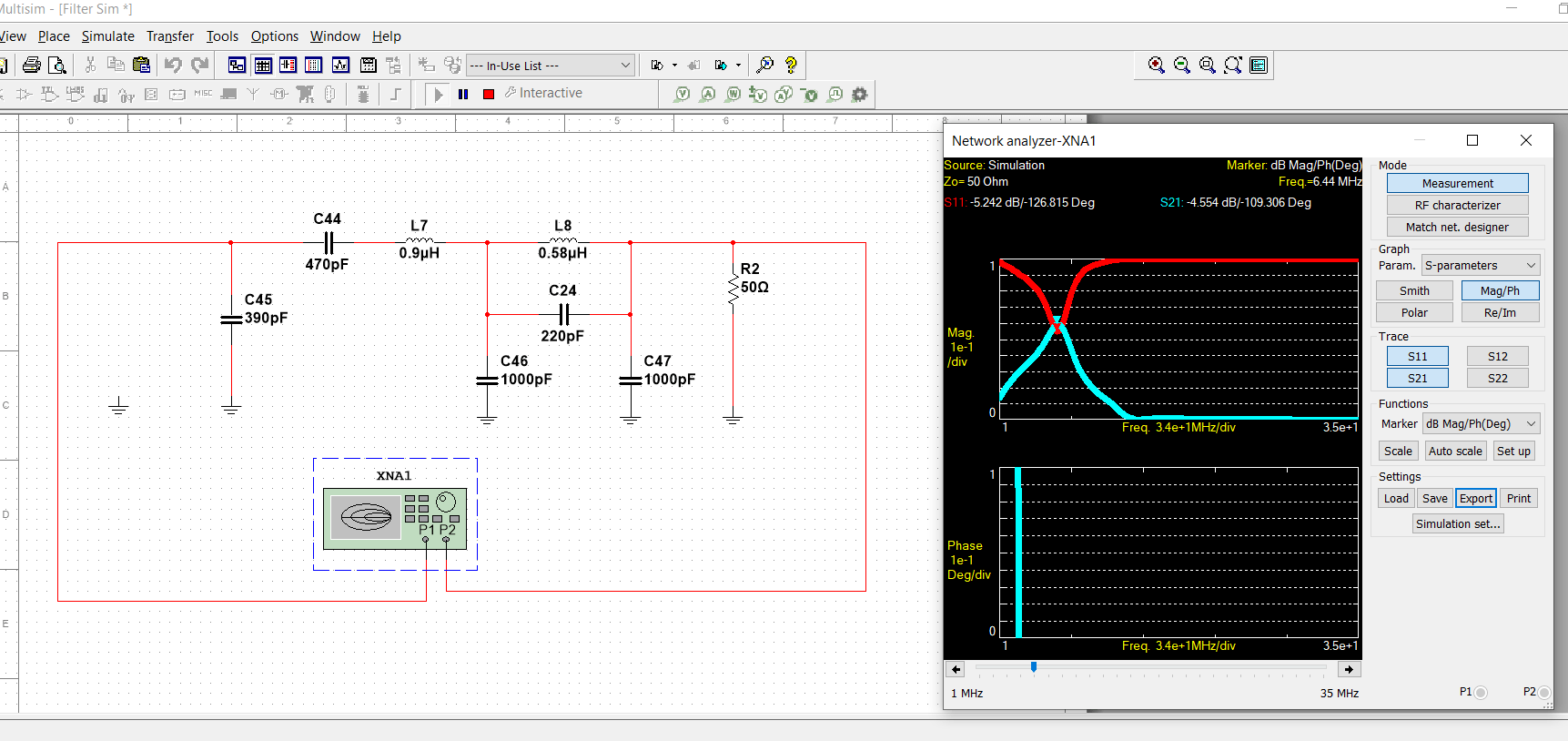Open the Transfer menu
Image resolution: width=1568 pixels, height=741 pixels.
click(170, 36)
